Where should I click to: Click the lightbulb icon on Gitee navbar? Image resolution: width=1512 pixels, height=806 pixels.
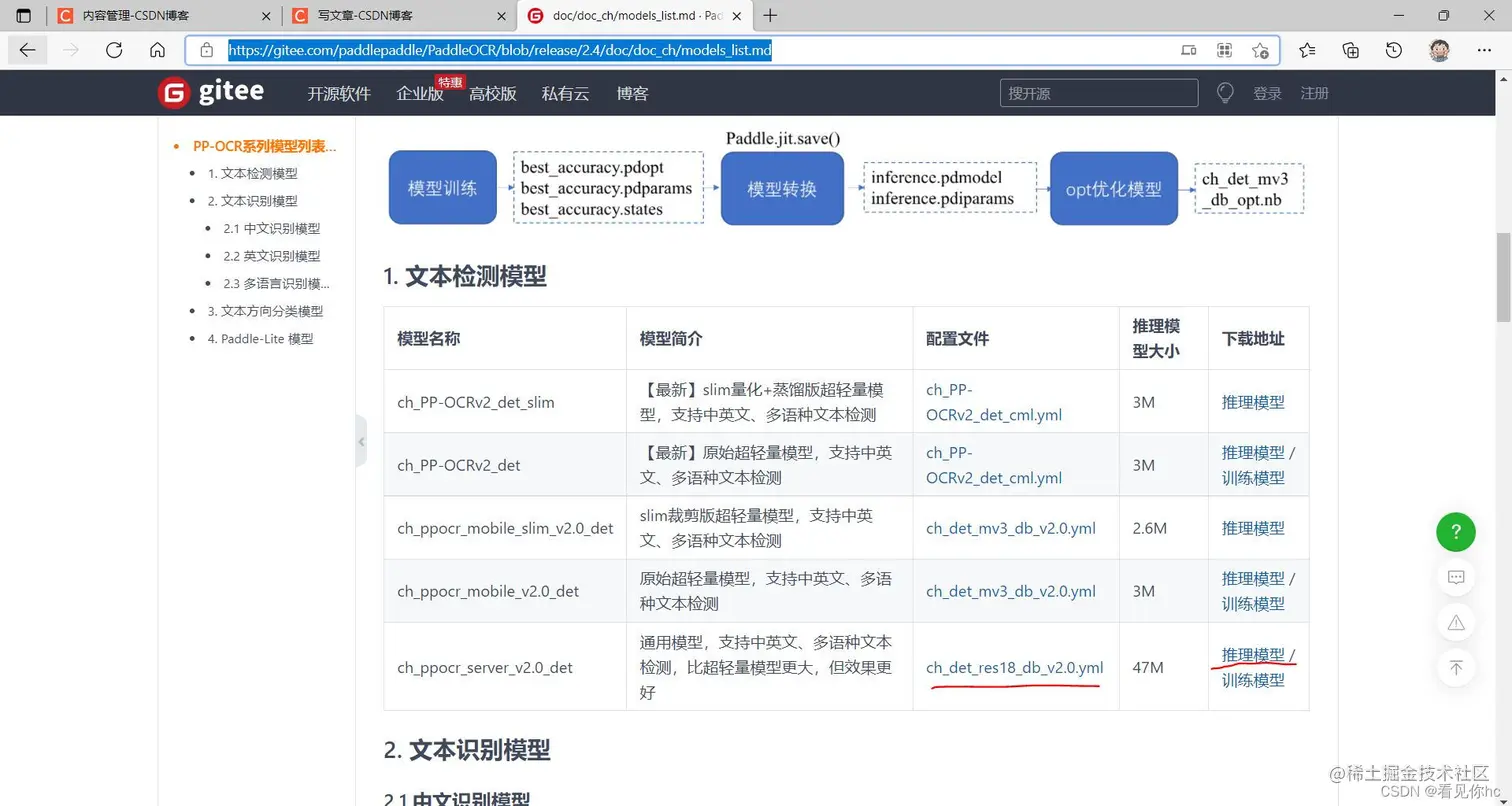click(1225, 92)
